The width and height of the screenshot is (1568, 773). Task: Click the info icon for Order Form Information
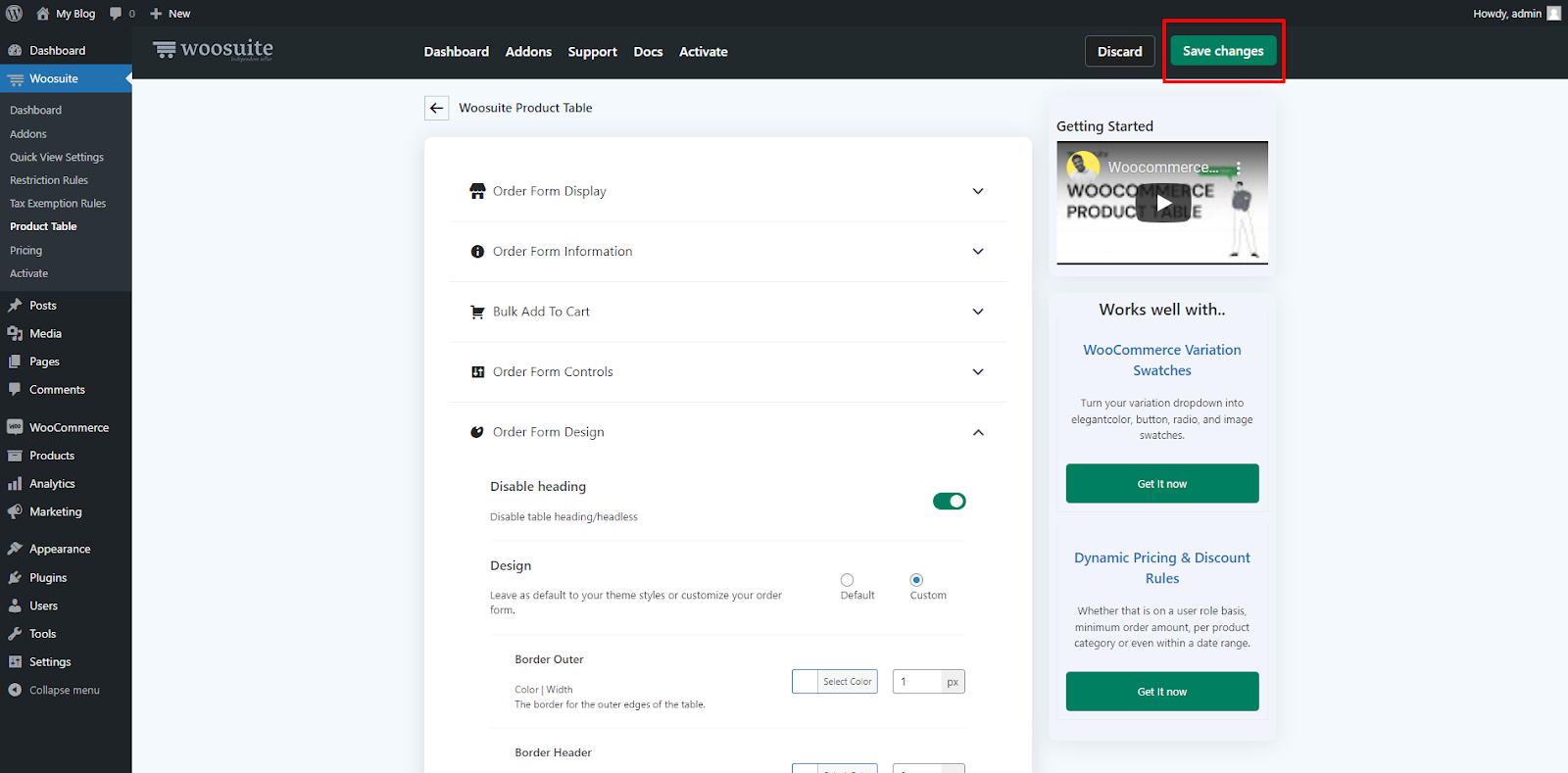(x=477, y=252)
